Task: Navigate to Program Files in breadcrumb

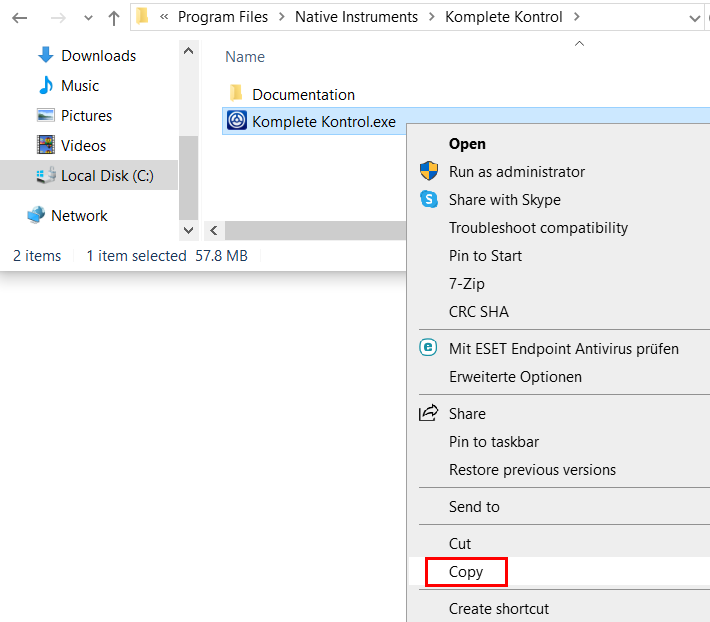Action: coord(223,17)
